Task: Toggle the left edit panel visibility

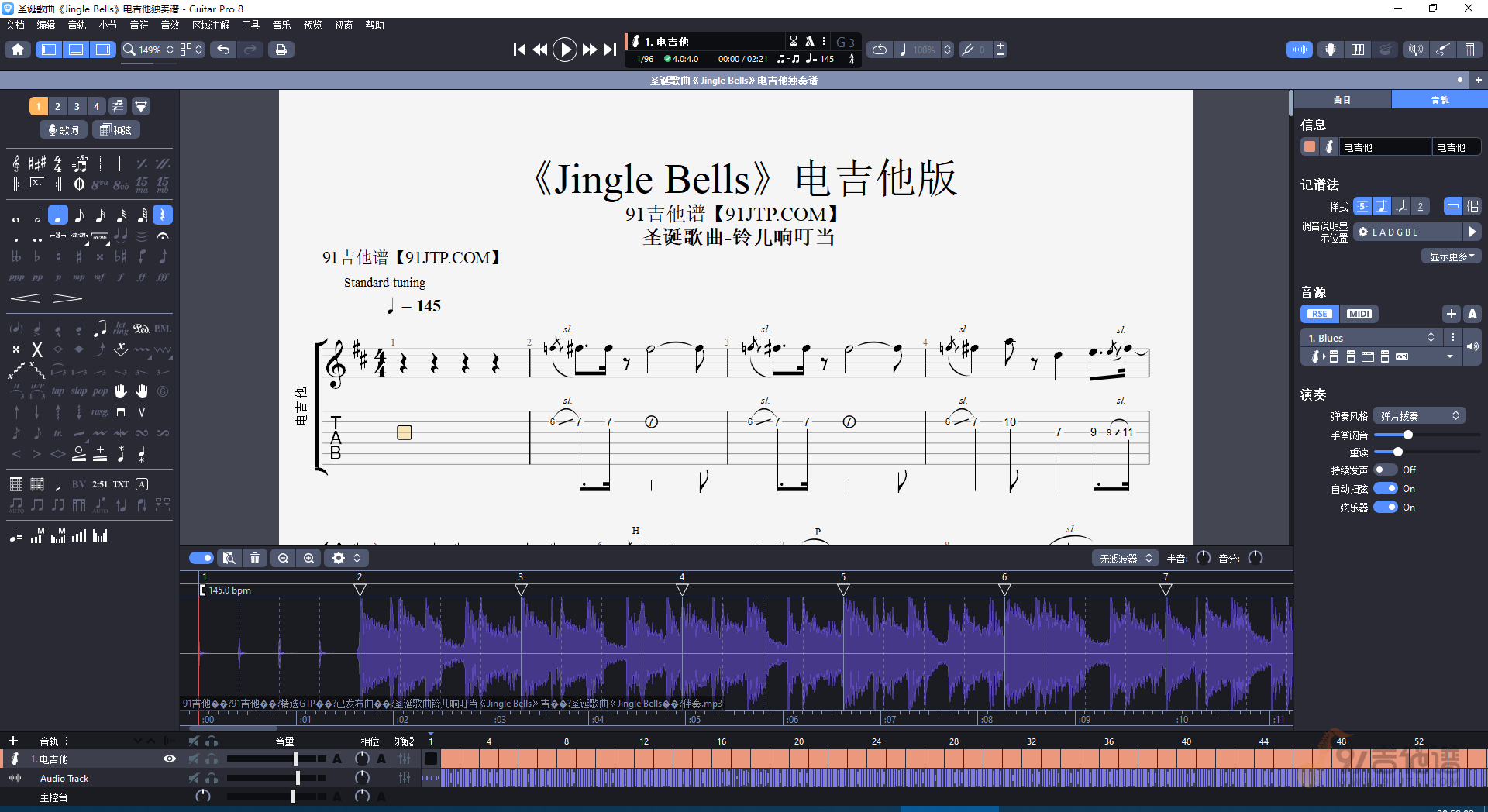Action: tap(49, 50)
